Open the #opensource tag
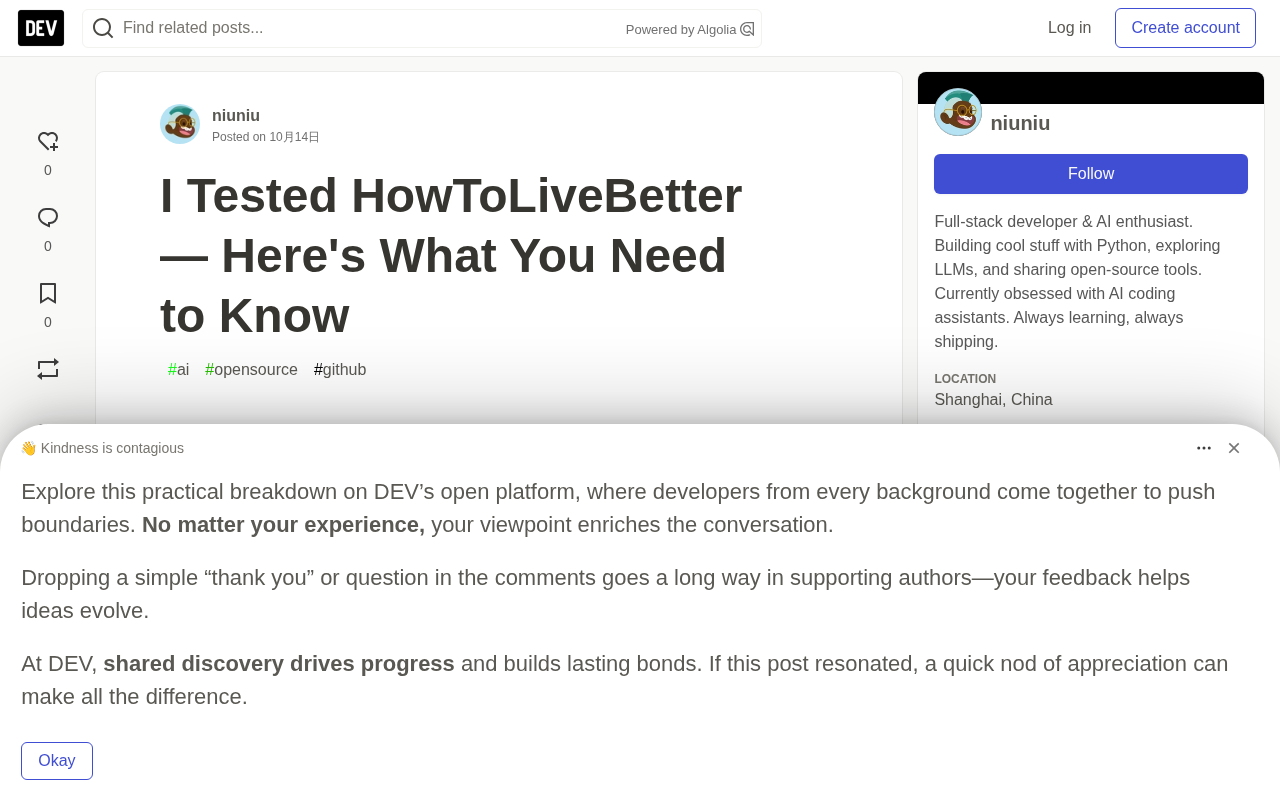This screenshot has height=800, width=1280. (x=251, y=370)
